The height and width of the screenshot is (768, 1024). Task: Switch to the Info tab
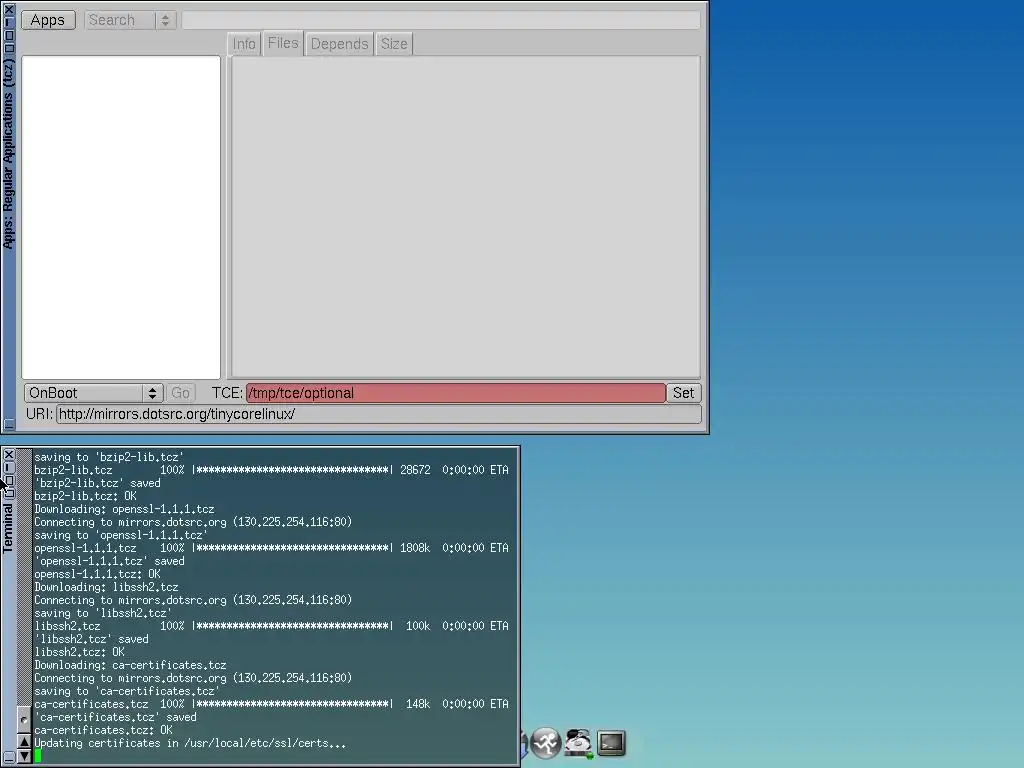pyautogui.click(x=244, y=44)
